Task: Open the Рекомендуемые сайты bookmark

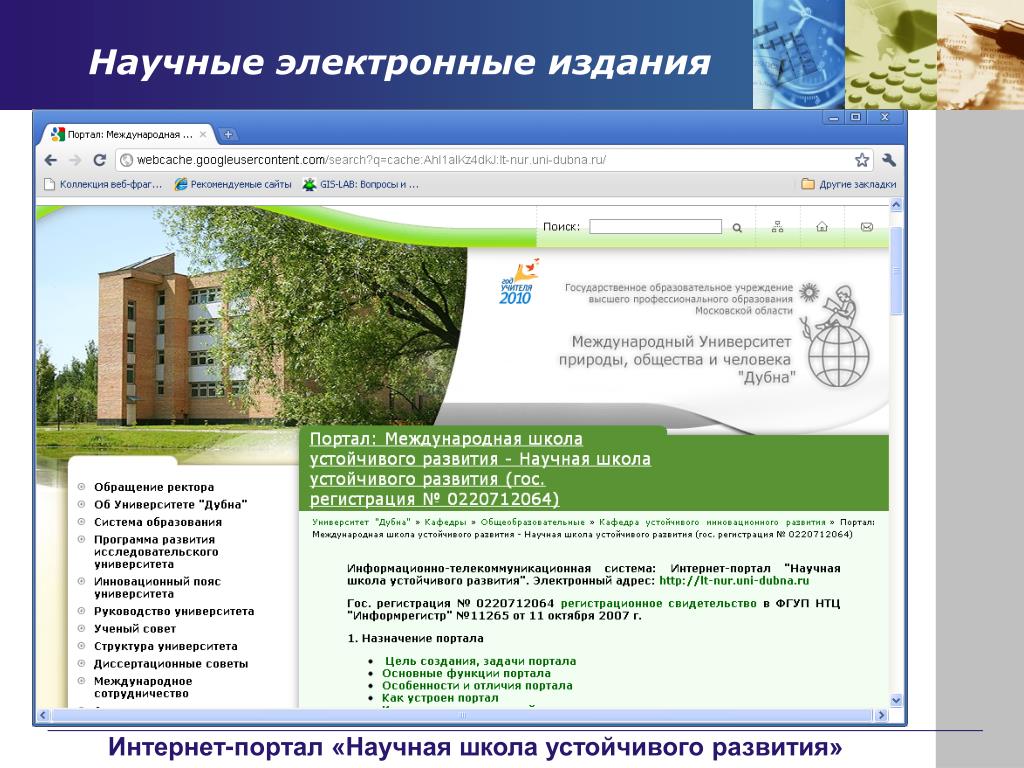Action: coord(233,185)
